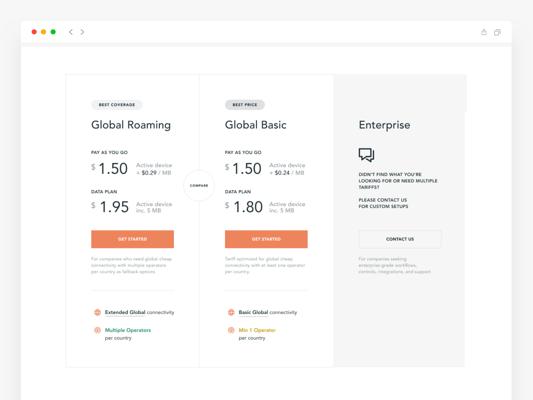Image resolution: width=533 pixels, height=400 pixels.
Task: Click Get Started under Global Roaming
Action: point(132,239)
